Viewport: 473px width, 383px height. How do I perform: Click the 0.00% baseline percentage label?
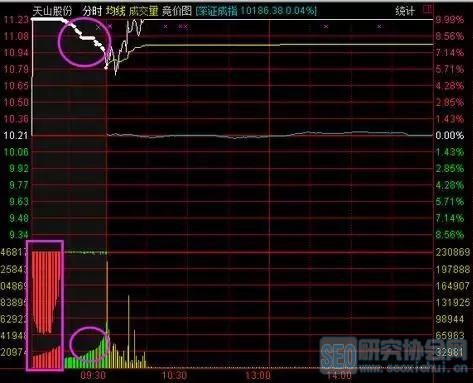coord(449,135)
